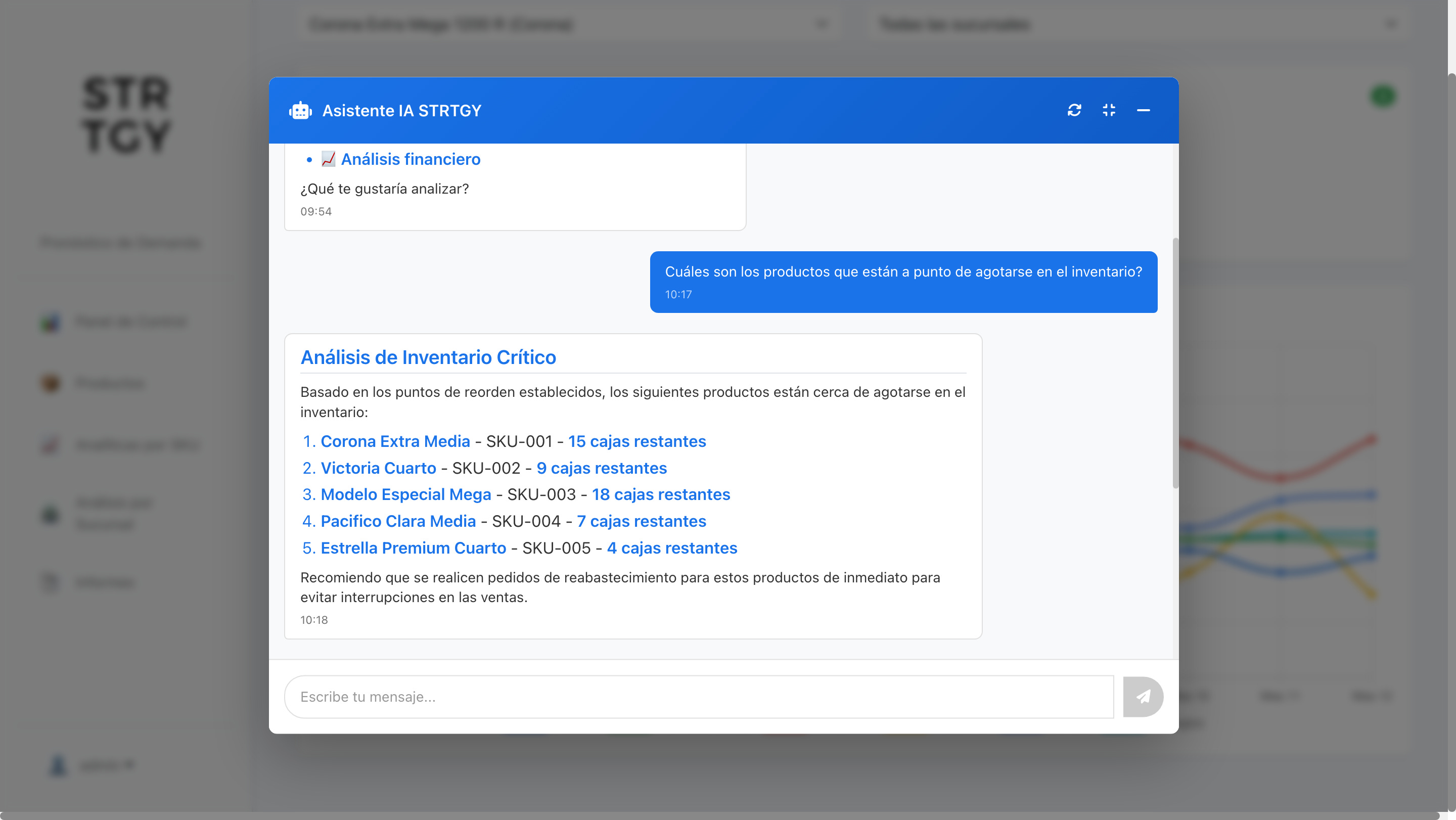Image resolution: width=1456 pixels, height=820 pixels.
Task: Click the blurred Panel de Control sidebar icon
Action: [x=51, y=322]
